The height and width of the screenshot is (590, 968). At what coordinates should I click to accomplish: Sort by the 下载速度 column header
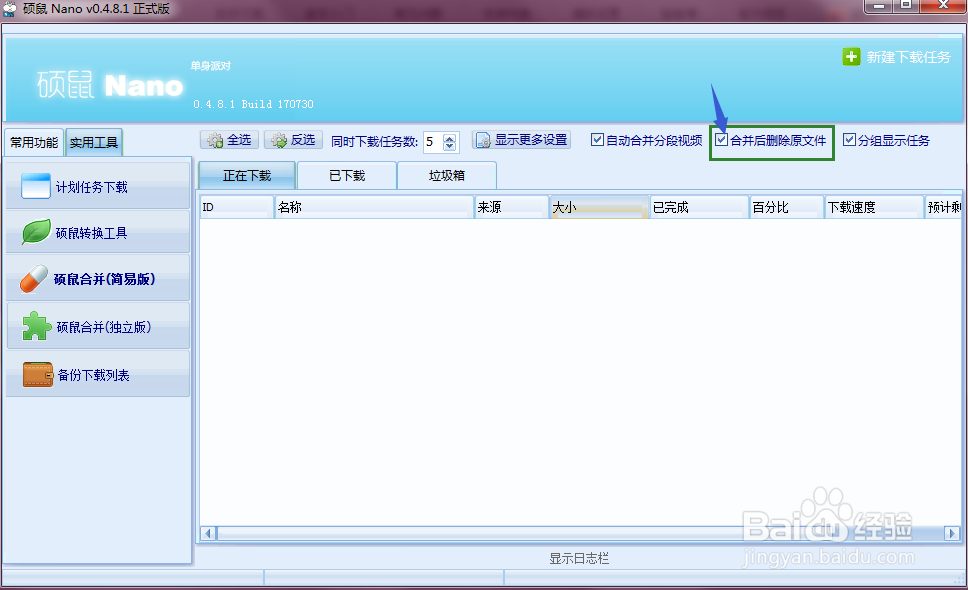point(875,207)
